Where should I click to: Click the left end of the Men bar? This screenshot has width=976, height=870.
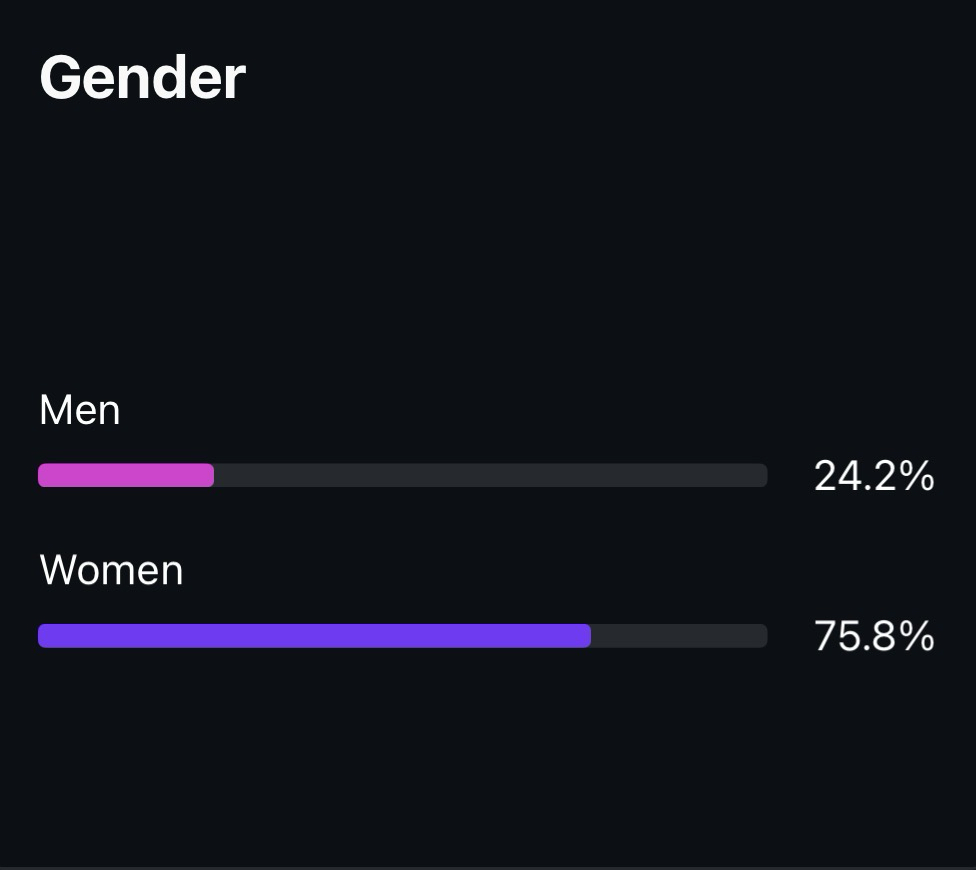43,475
